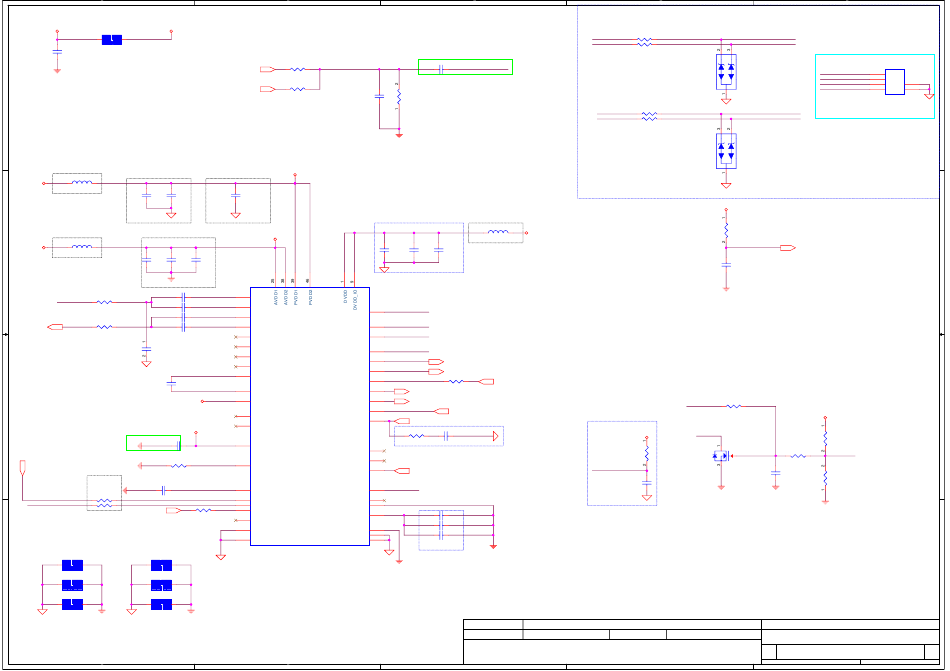Select the upper dual-diode array symbol
This screenshot has height=671, width=950.
coord(726,71)
